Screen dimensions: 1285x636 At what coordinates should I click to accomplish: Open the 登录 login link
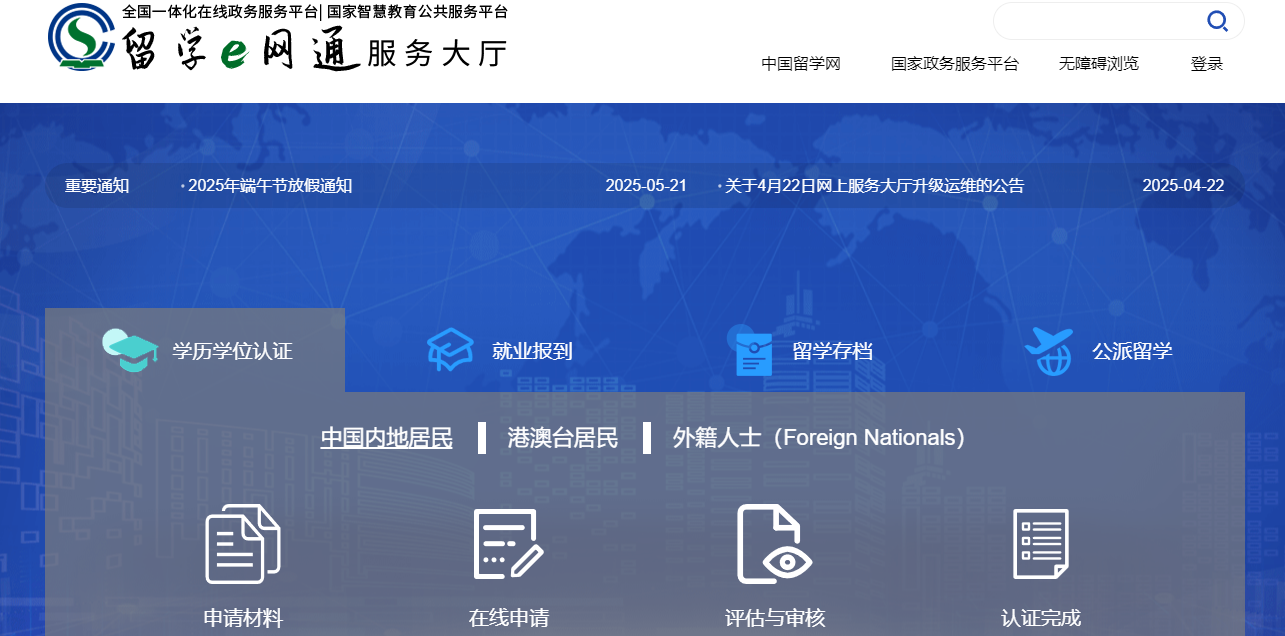coord(1206,63)
